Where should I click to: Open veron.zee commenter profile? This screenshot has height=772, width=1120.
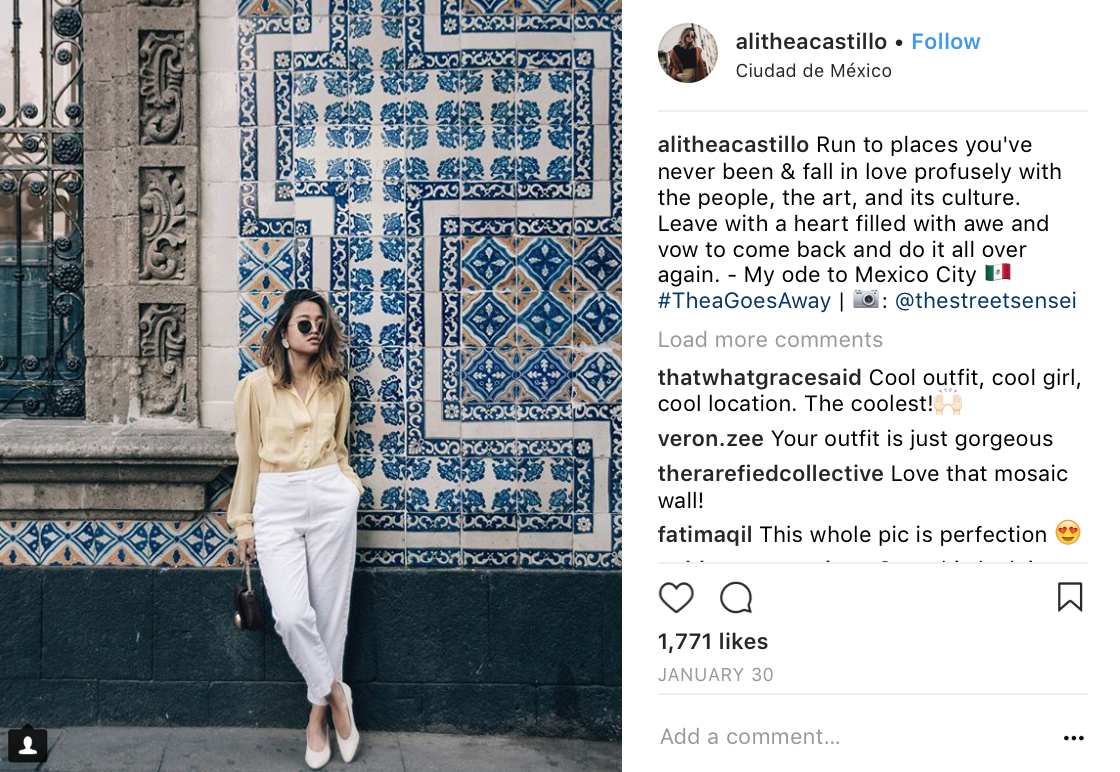coord(710,438)
